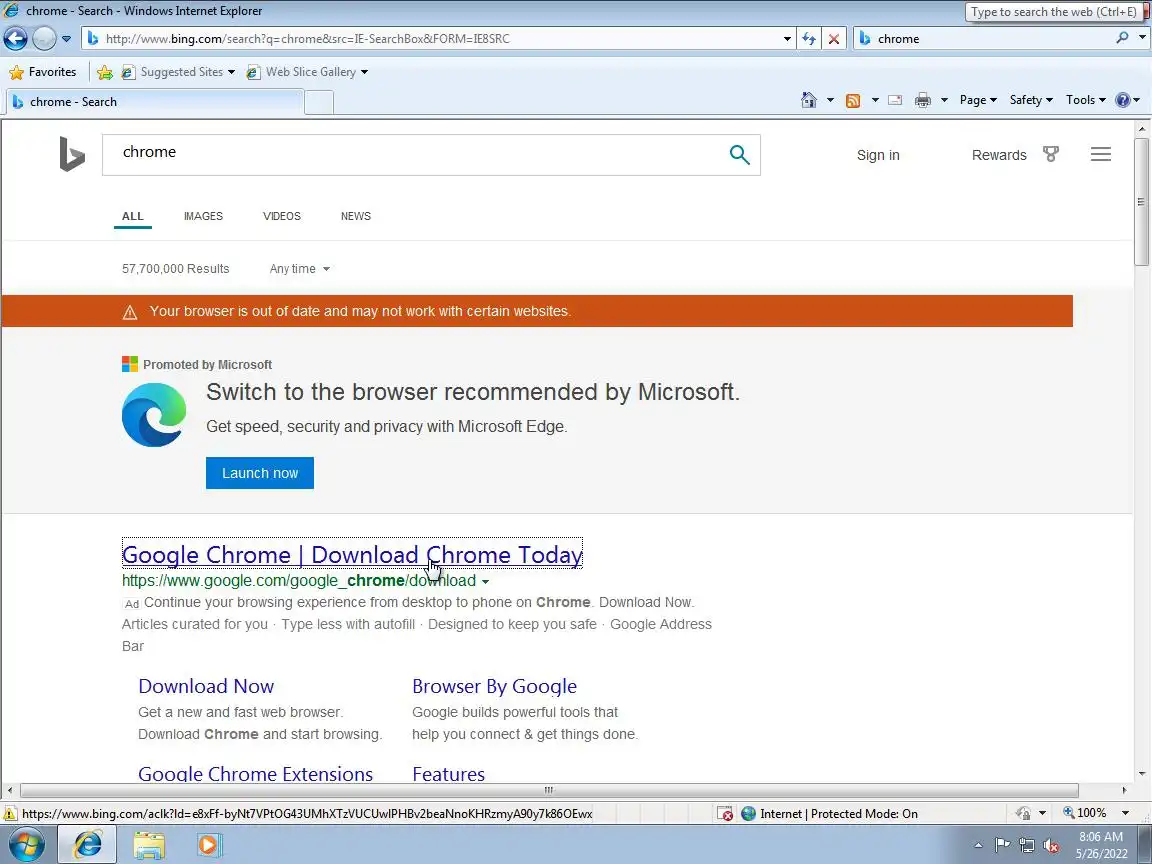Click the Refresh icon beside address bar

pos(809,38)
